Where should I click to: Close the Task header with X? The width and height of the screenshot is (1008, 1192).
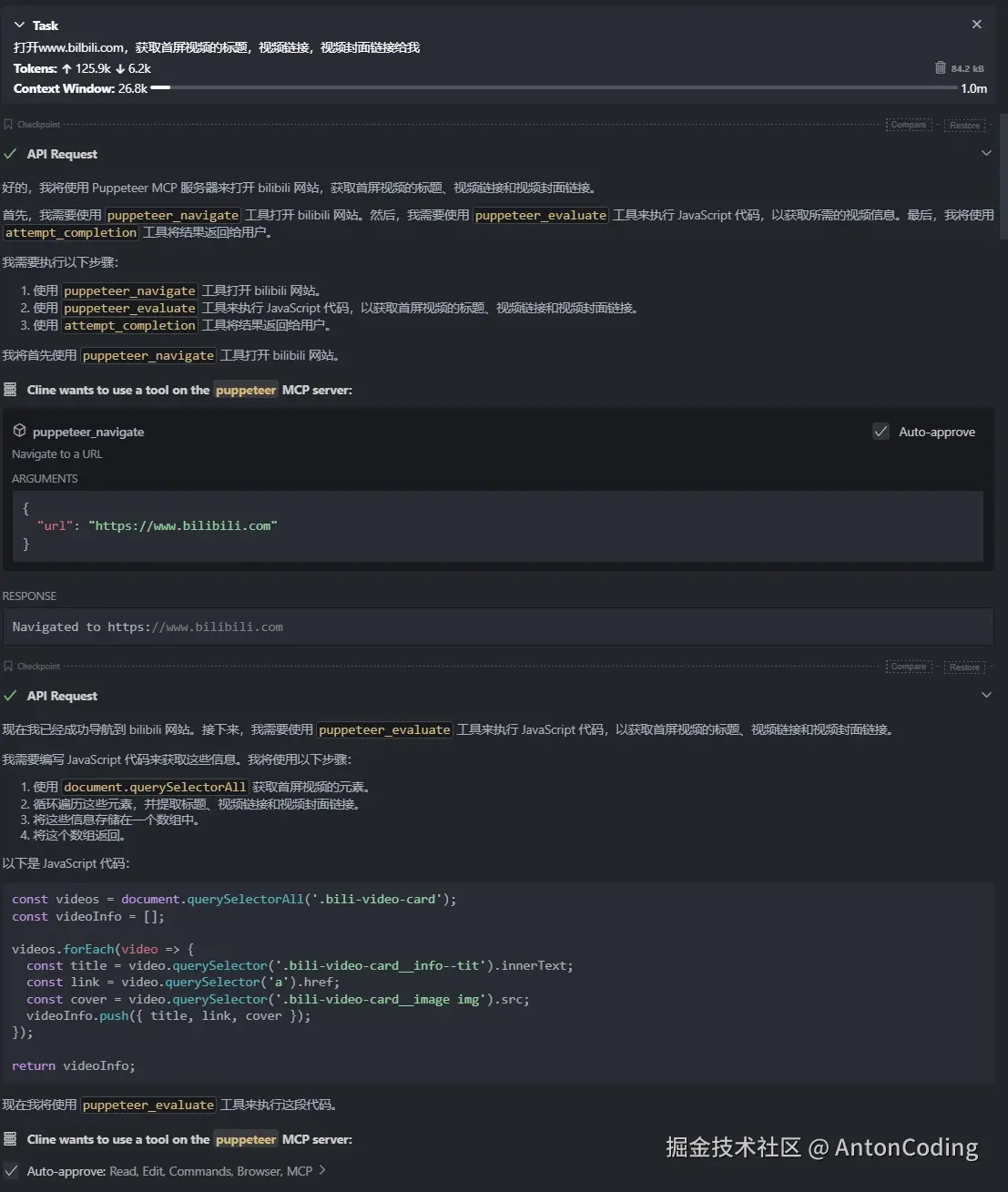[x=976, y=25]
